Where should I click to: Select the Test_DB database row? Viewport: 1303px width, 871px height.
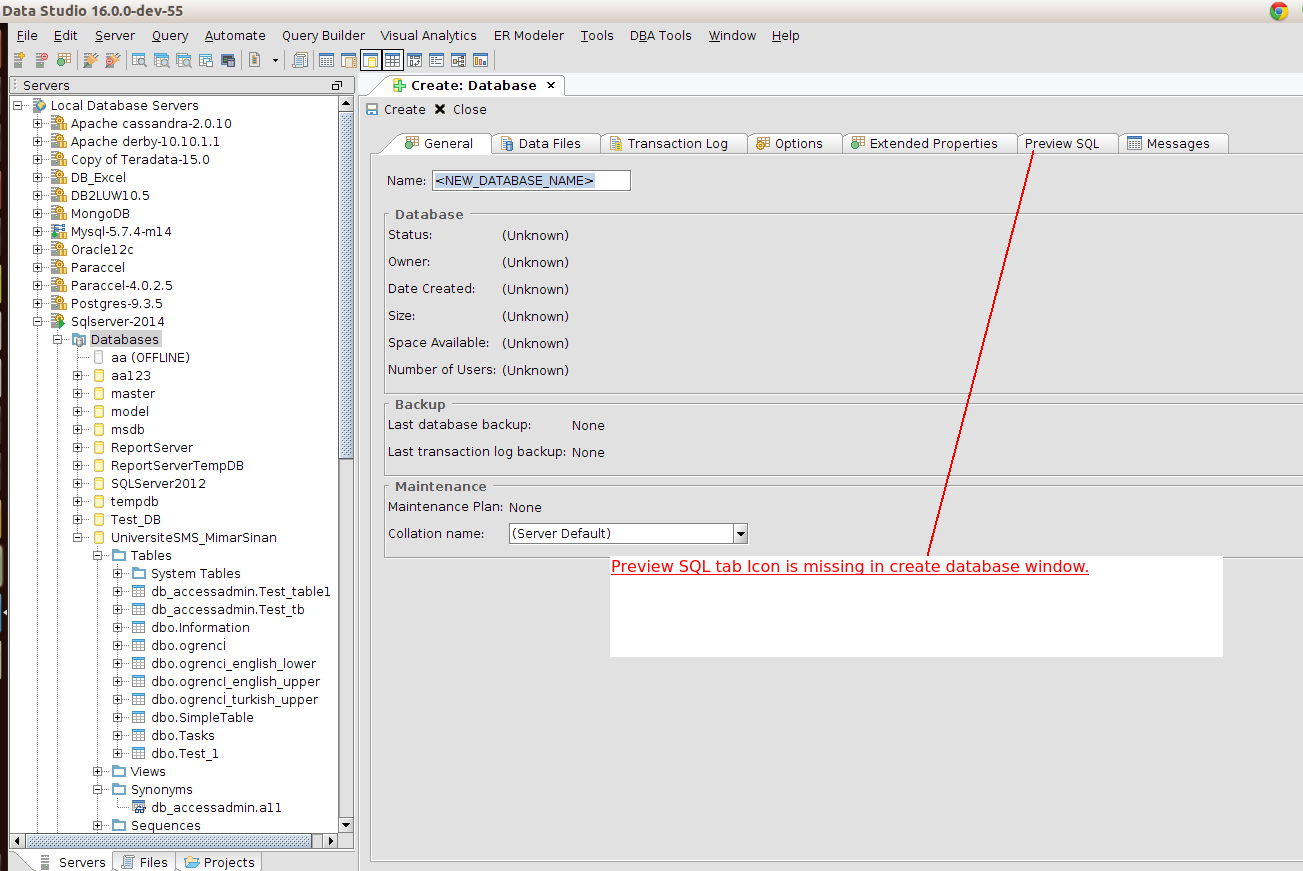click(x=136, y=519)
